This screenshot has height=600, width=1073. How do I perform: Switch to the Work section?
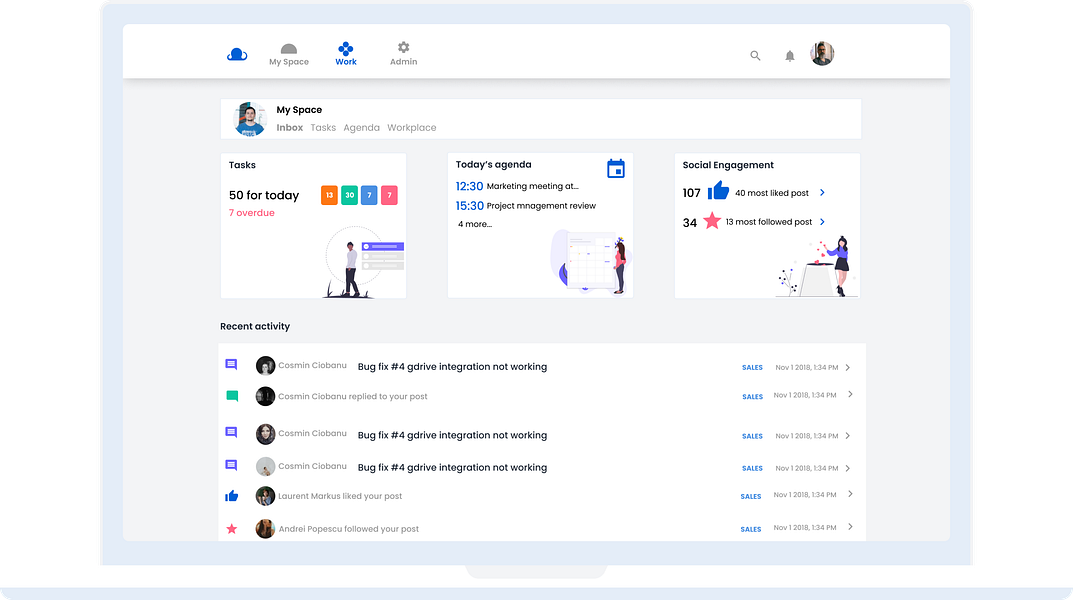[346, 54]
